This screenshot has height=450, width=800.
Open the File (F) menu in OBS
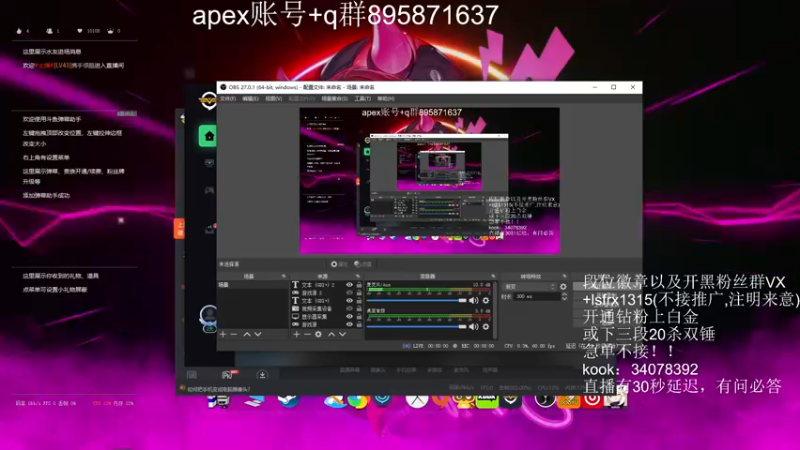pyautogui.click(x=228, y=98)
